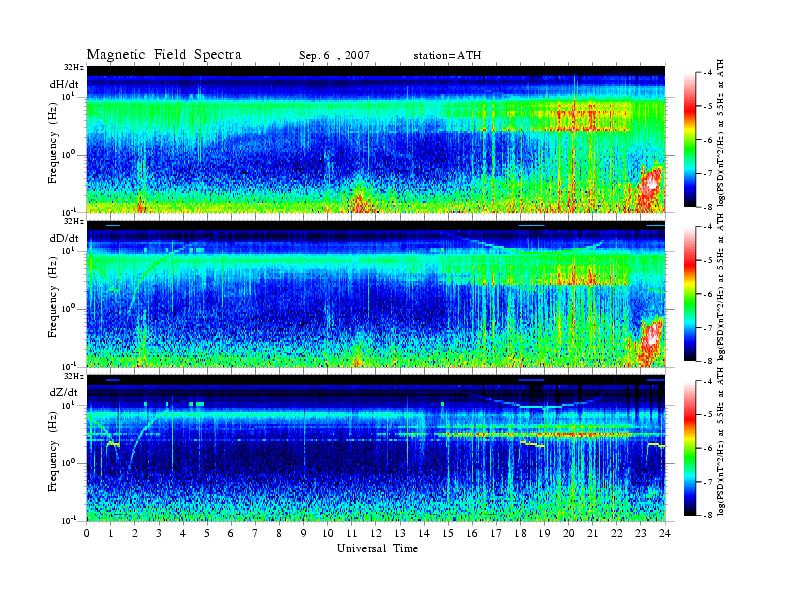
Task: Click the hour 23 tick label on time axis
Action: (x=641, y=534)
